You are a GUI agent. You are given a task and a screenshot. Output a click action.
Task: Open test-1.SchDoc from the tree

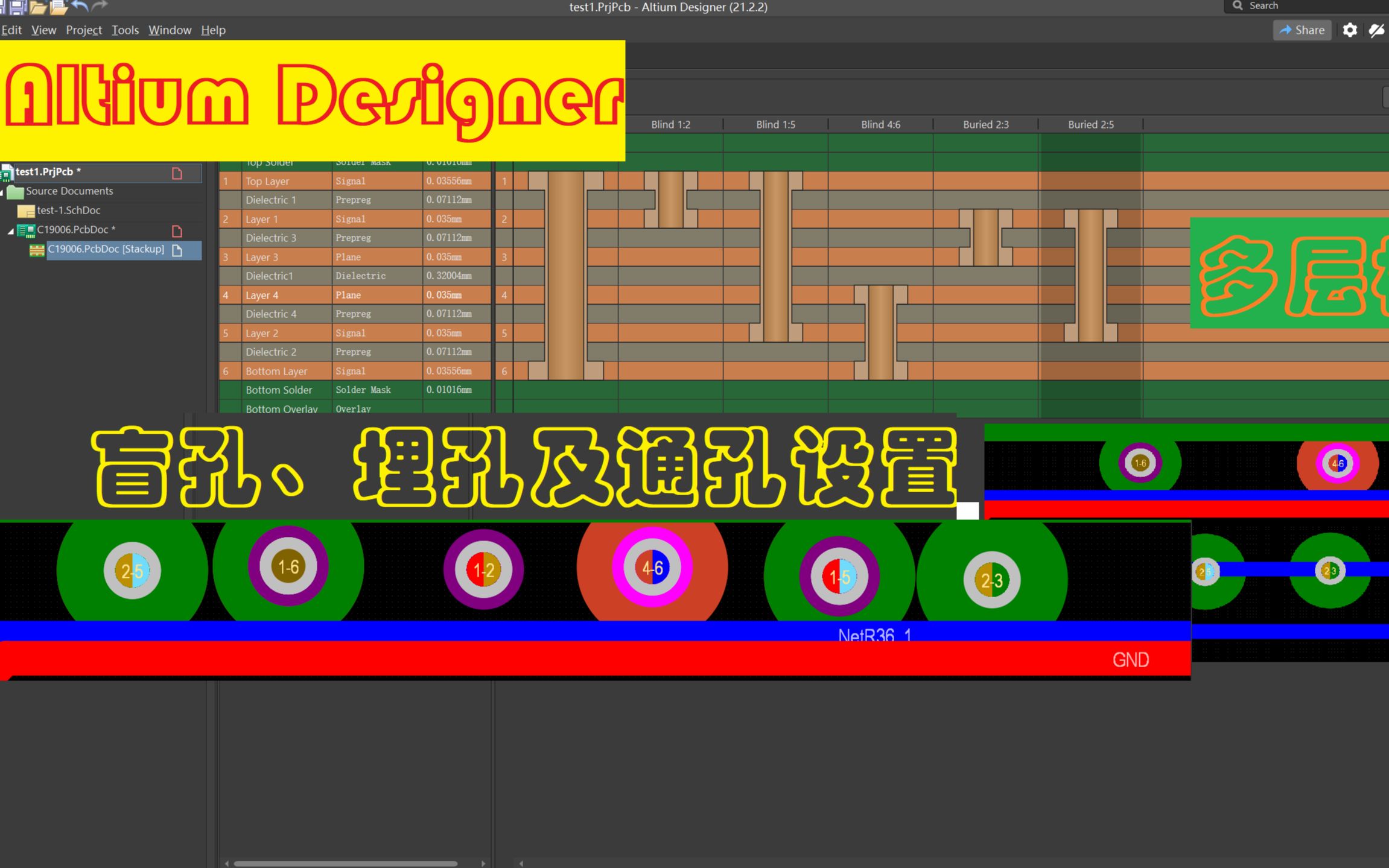click(x=68, y=211)
